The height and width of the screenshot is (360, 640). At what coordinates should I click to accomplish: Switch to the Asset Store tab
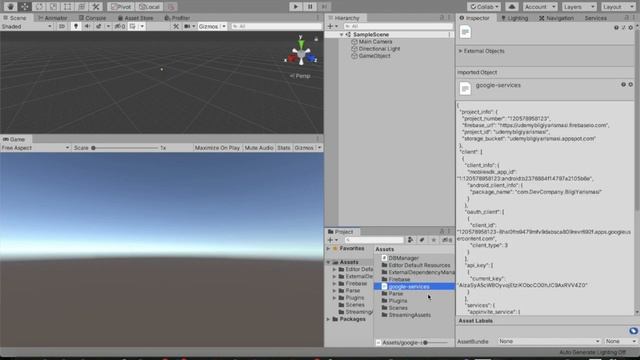click(136, 18)
